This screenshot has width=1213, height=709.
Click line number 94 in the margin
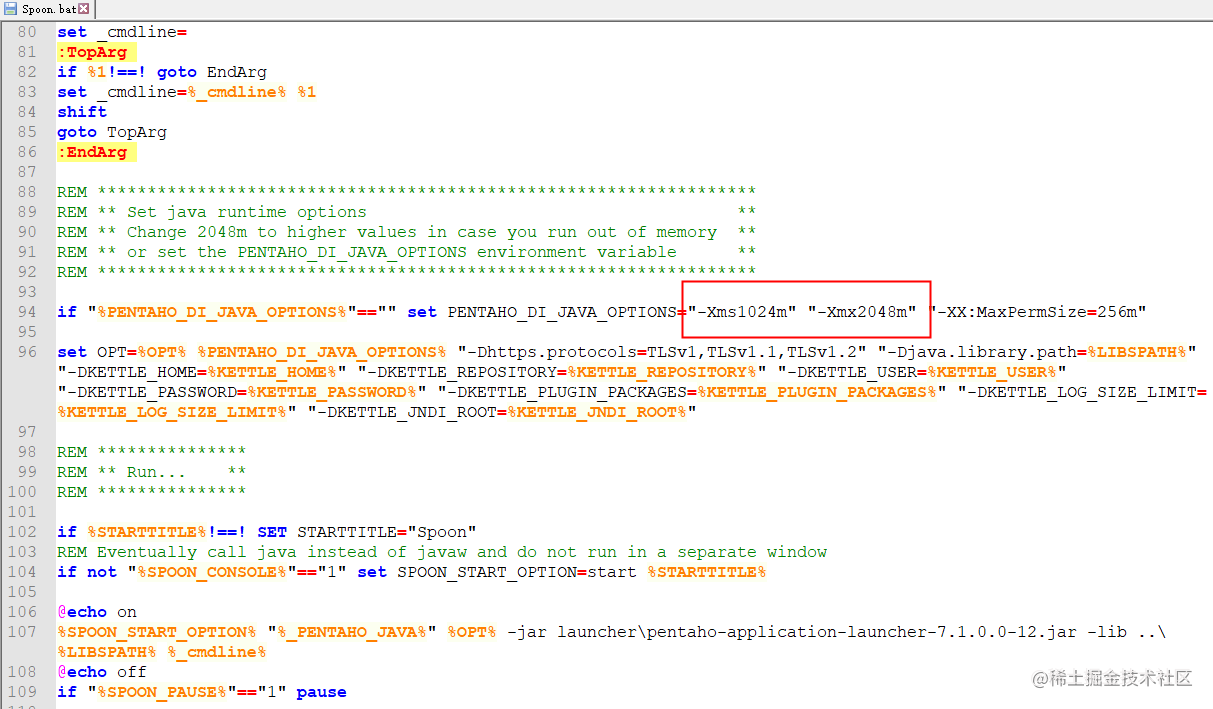coord(26,311)
